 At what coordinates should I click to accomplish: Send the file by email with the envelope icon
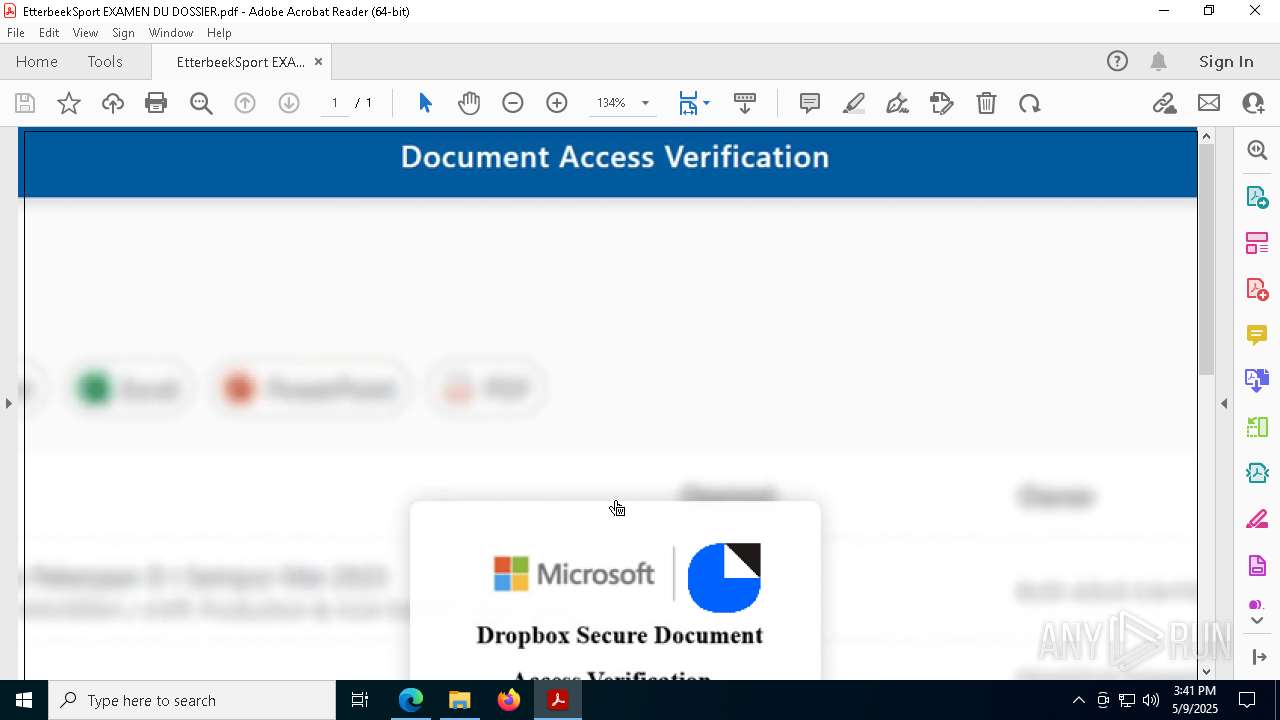(1209, 103)
